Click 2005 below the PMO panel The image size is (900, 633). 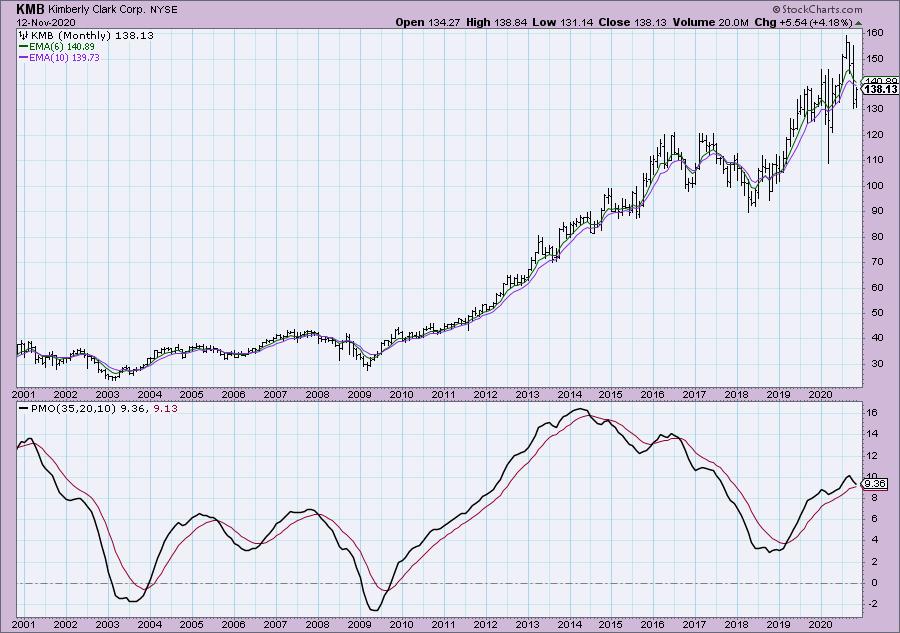pos(192,624)
